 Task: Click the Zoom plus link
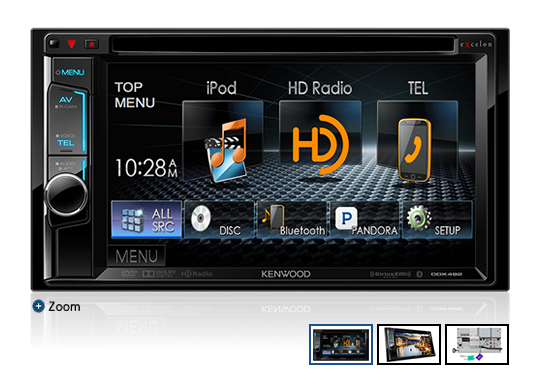pyautogui.click(x=56, y=306)
